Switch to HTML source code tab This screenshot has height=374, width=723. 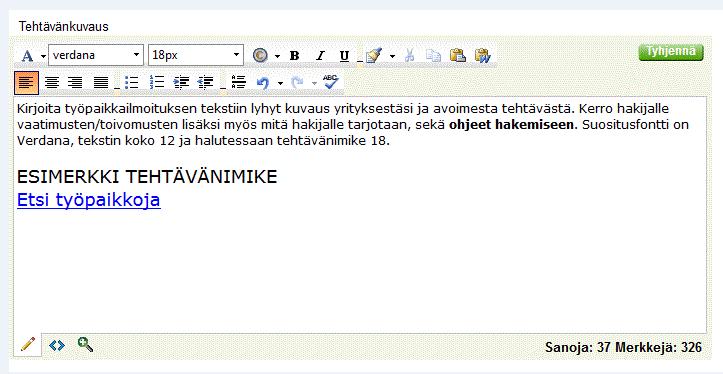(x=57, y=345)
